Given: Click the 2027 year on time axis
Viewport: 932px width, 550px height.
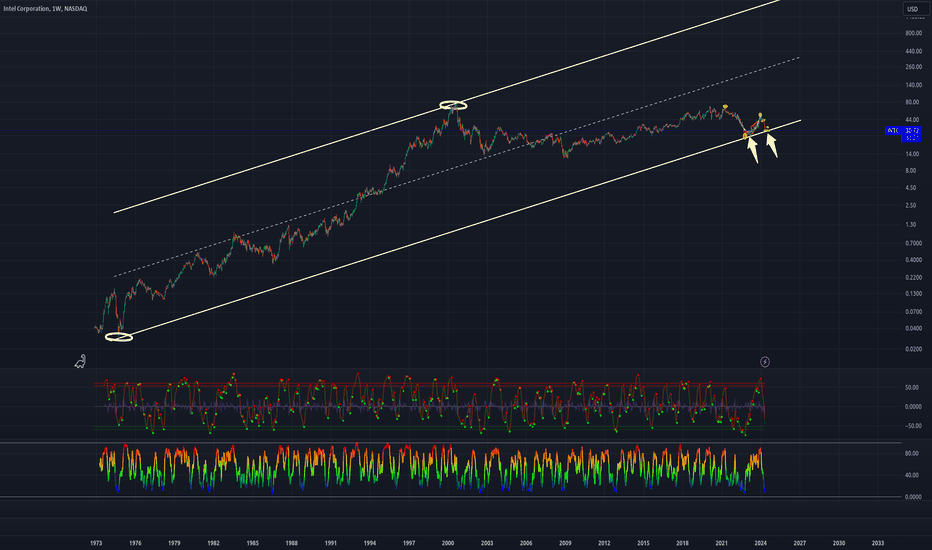Looking at the screenshot, I should (799, 543).
